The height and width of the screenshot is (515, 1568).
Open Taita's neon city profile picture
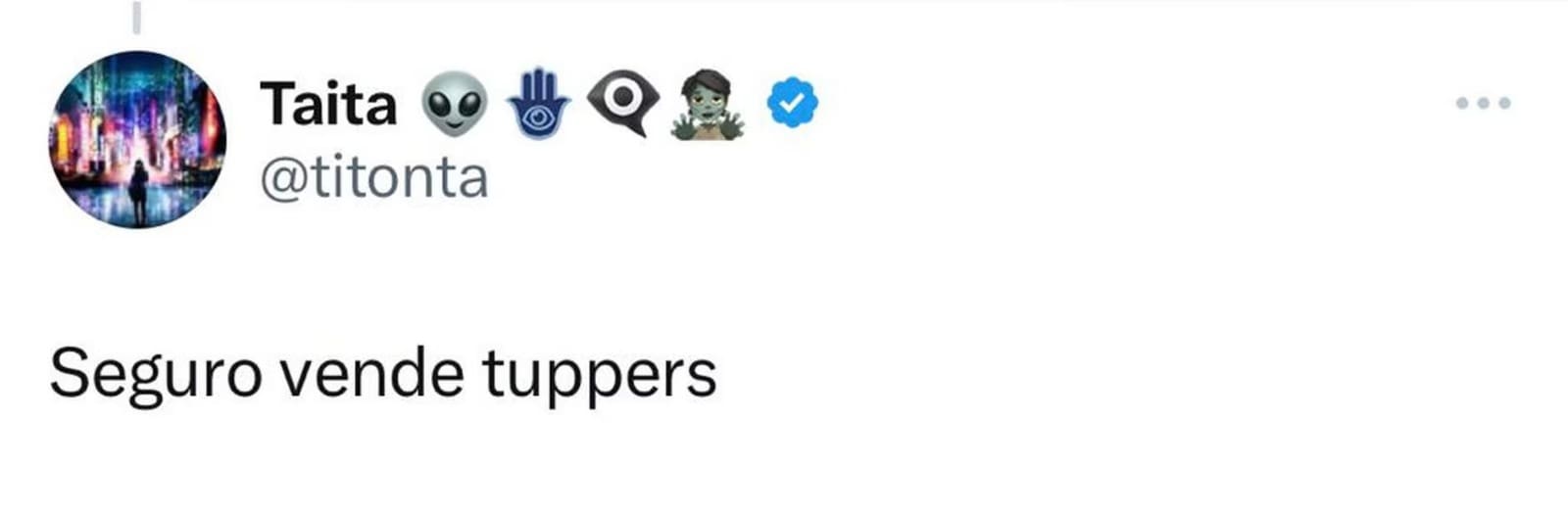137,139
